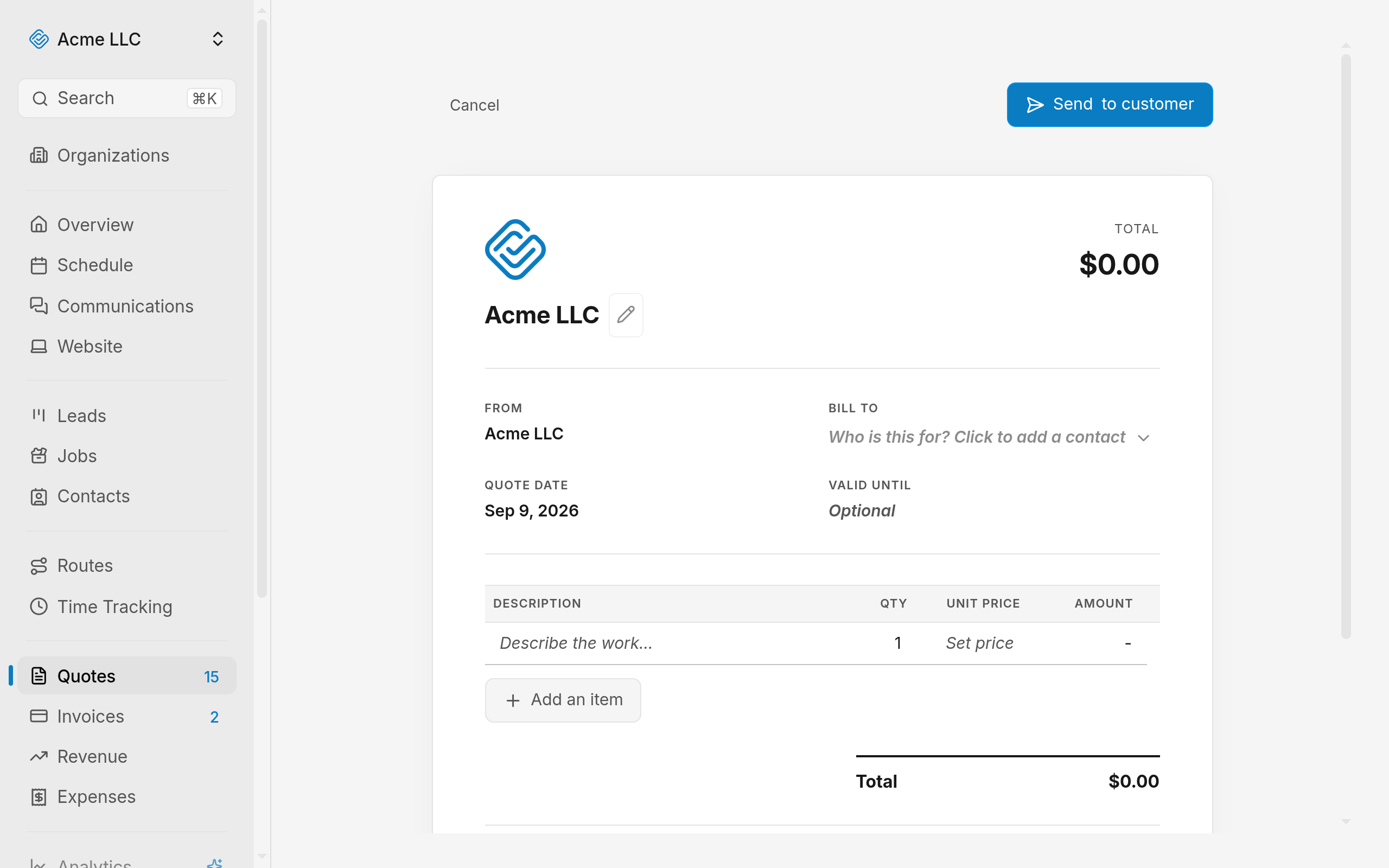Select the Time Tracking menu label
Viewport: 1389px width, 868px height.
click(115, 607)
